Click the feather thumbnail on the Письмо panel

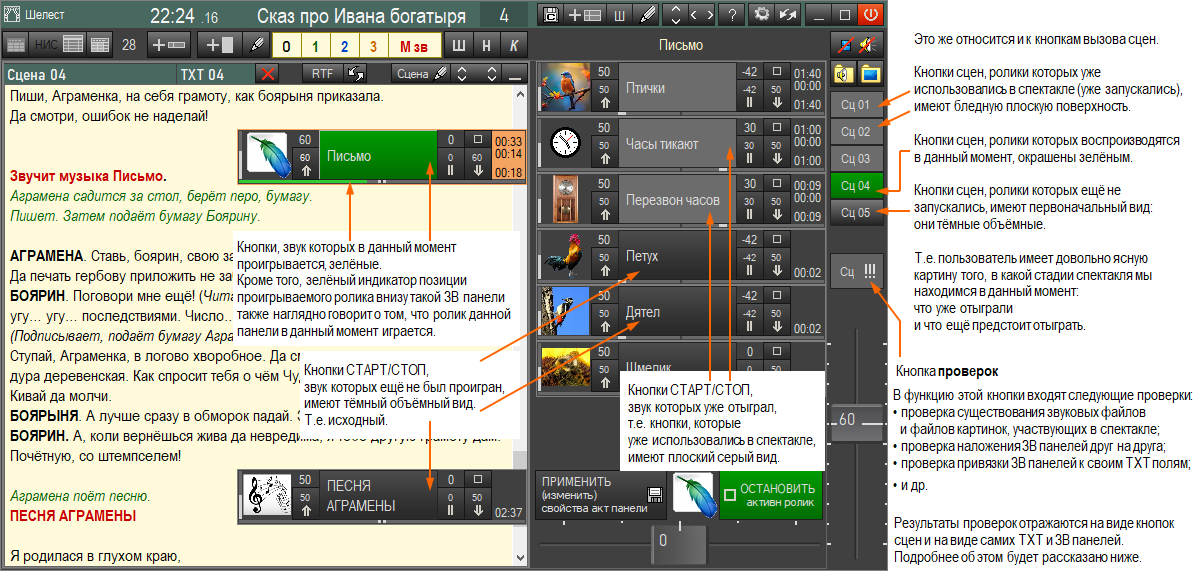(267, 155)
